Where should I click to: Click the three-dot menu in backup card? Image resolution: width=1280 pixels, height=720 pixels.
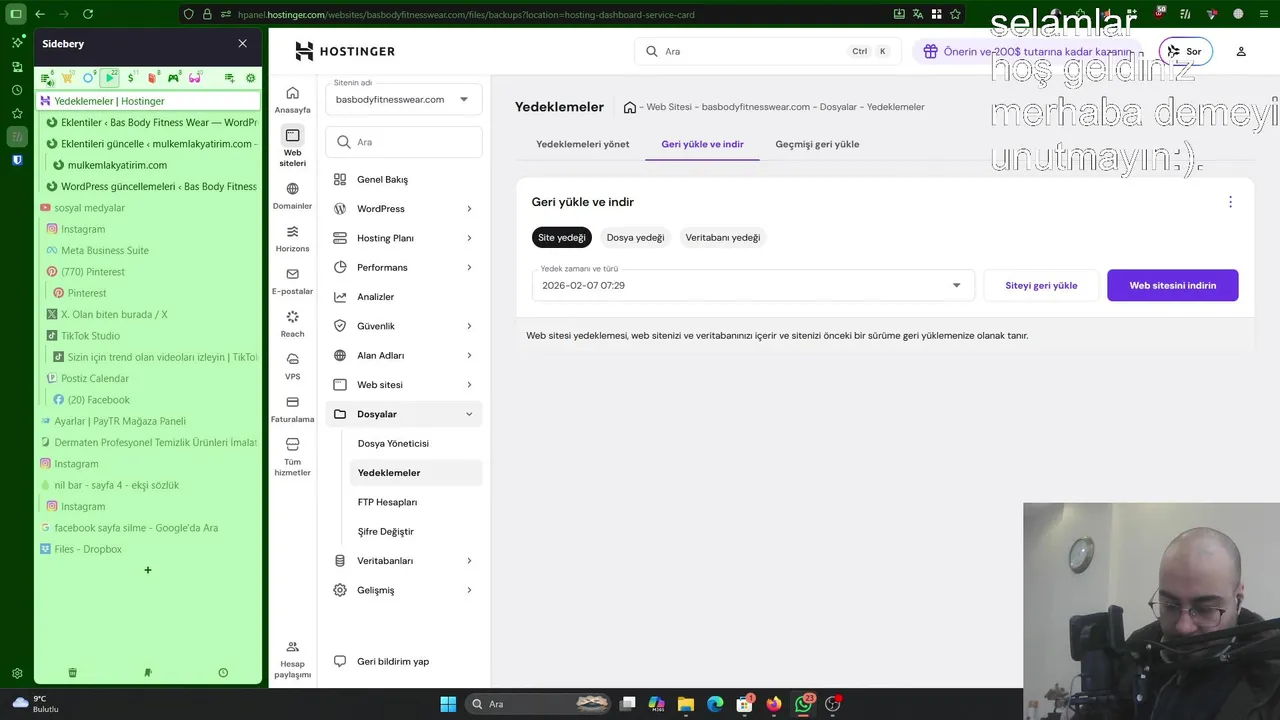1230,202
